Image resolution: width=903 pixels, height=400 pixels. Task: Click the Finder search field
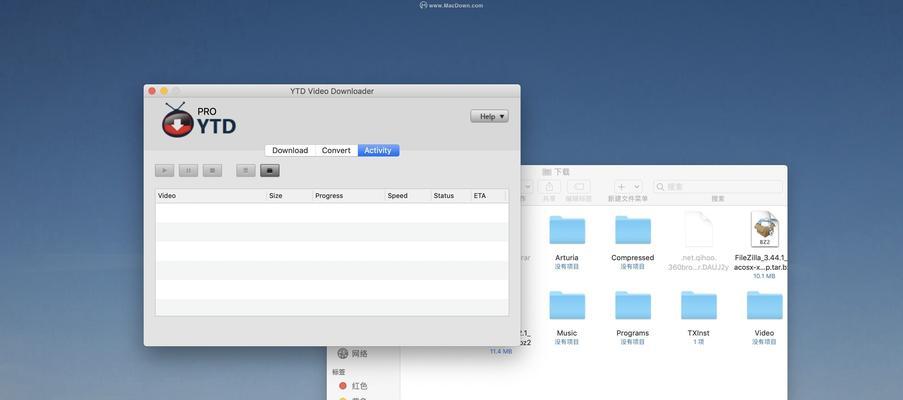click(718, 186)
